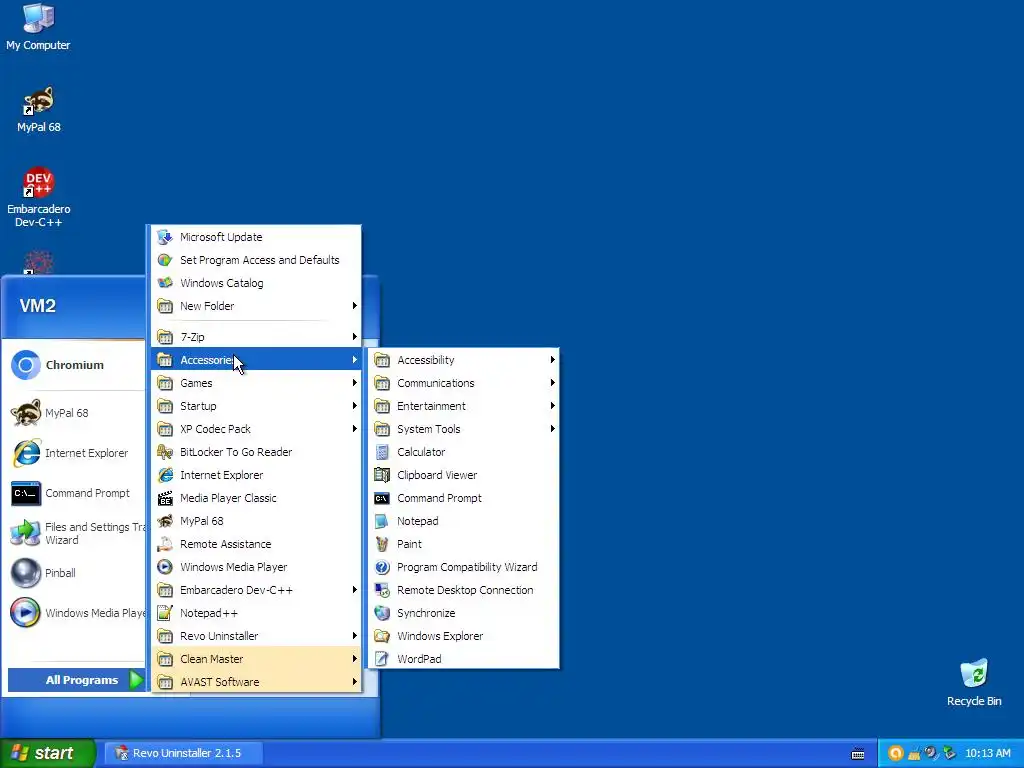Open Media Player Classic
The image size is (1024, 768).
(x=257, y=498)
